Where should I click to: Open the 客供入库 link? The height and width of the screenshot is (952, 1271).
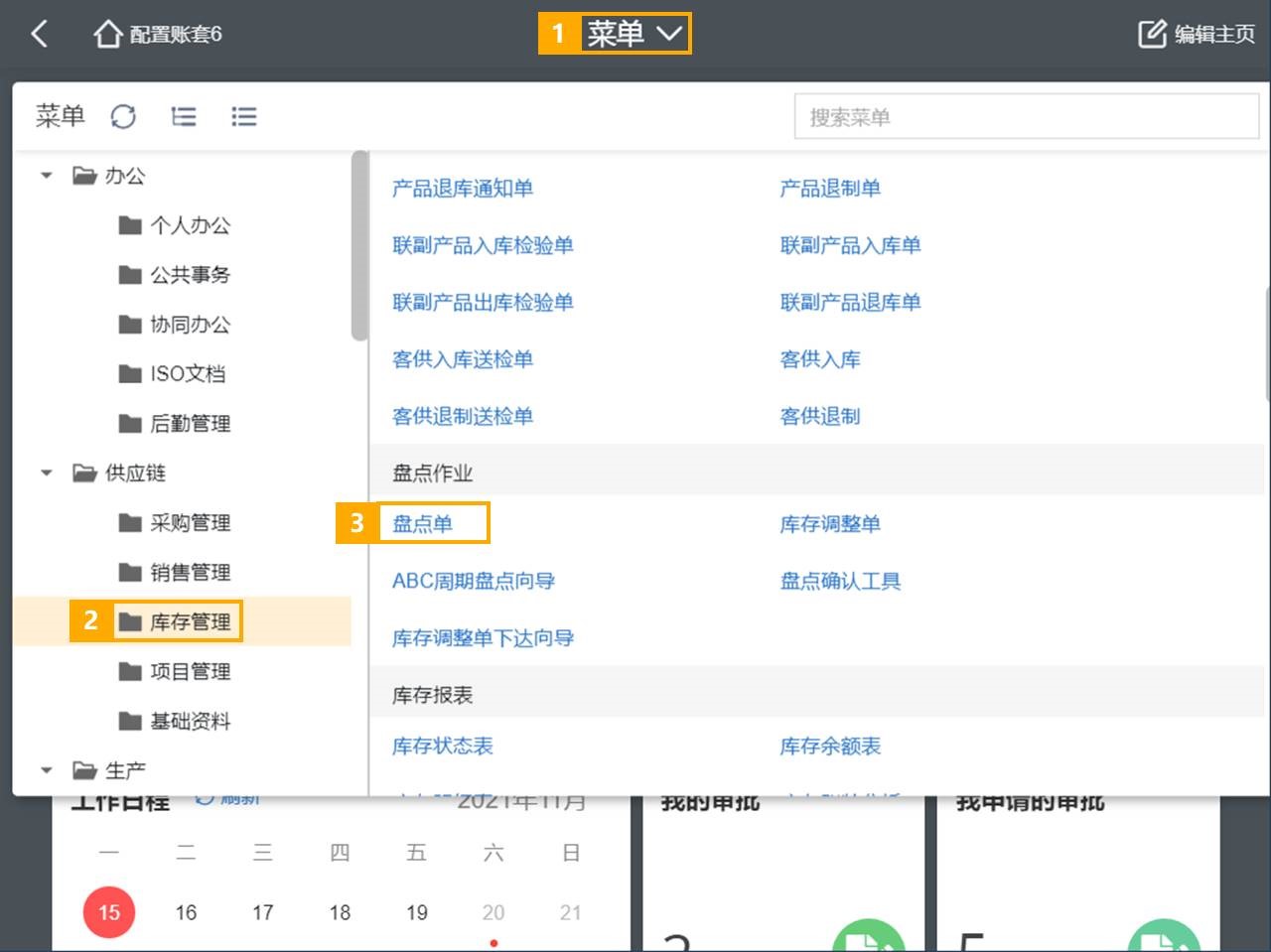[820, 359]
